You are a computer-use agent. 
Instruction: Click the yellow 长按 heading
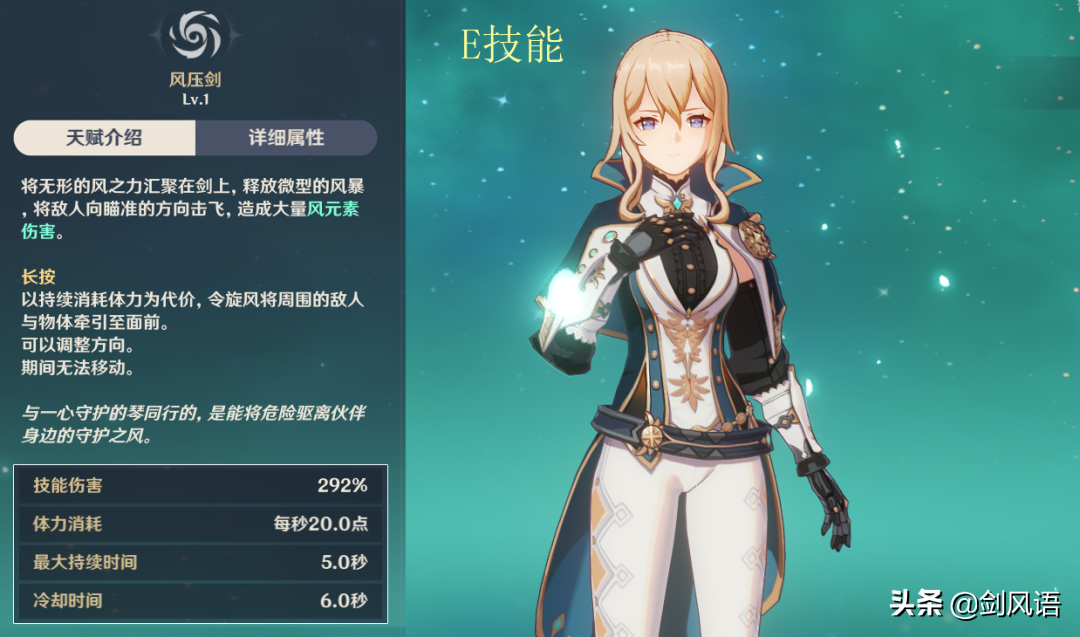(x=39, y=277)
